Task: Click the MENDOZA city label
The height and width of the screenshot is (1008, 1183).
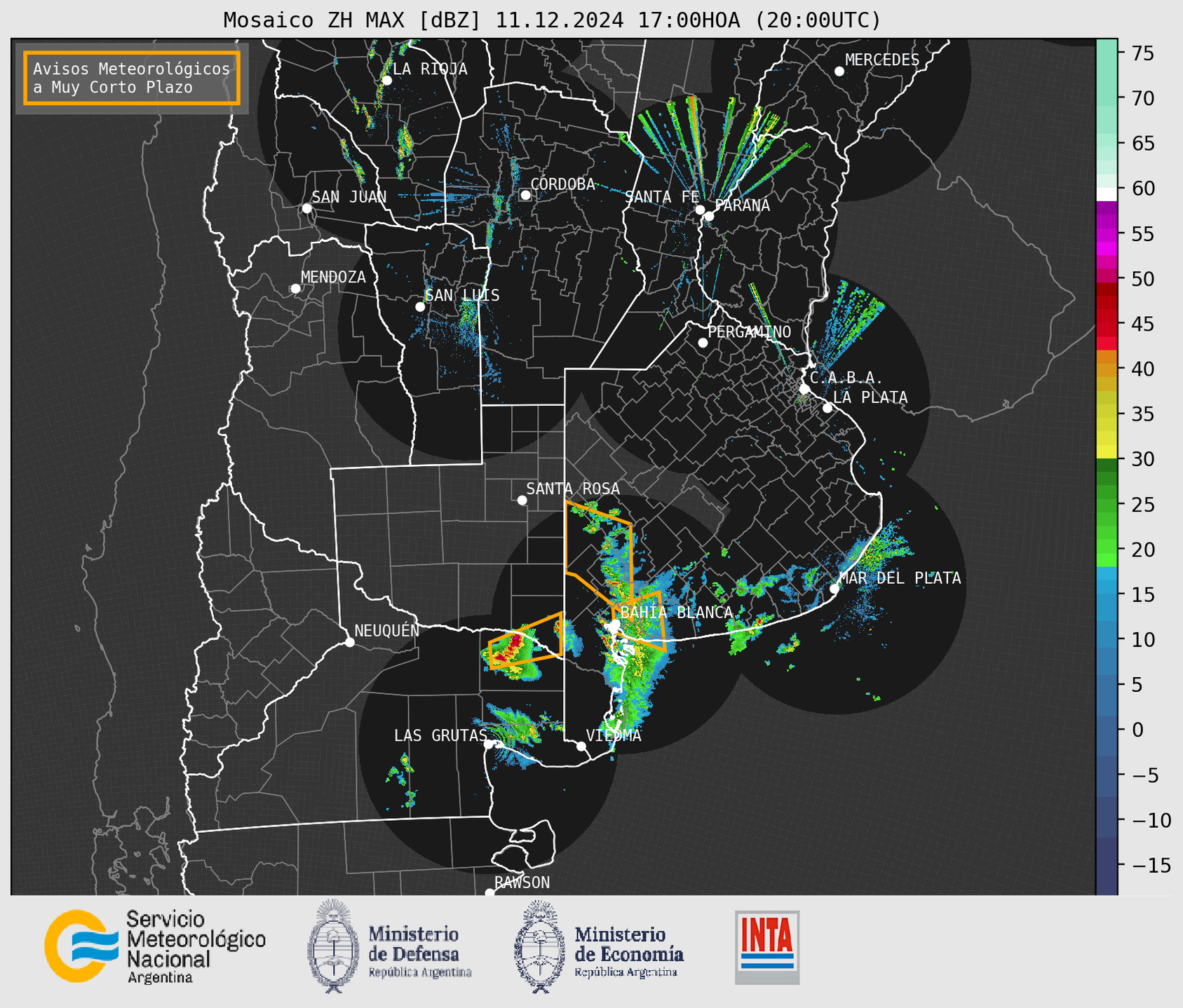Action: click(333, 278)
